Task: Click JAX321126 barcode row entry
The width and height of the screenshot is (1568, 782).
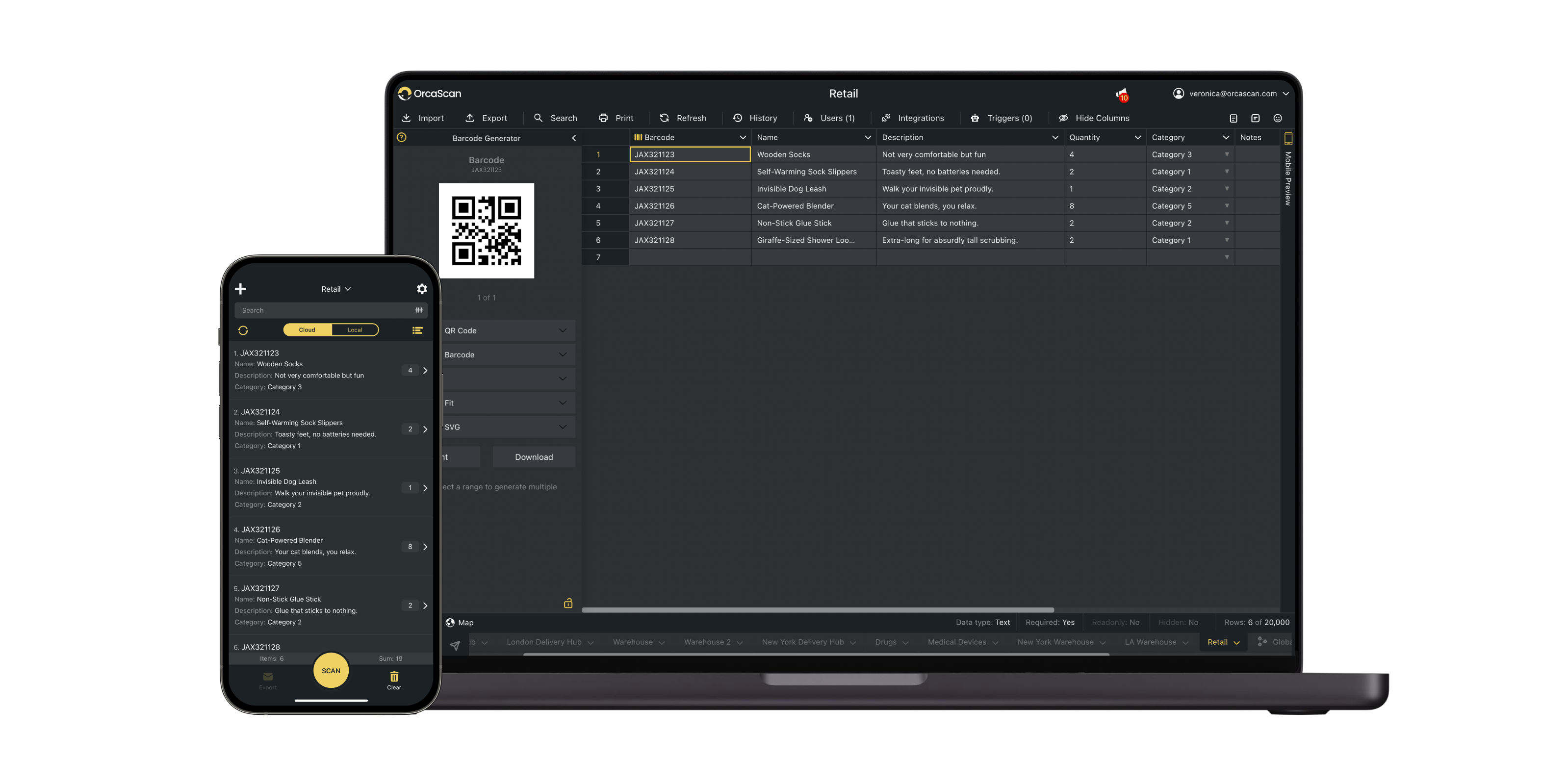Action: 688,206
